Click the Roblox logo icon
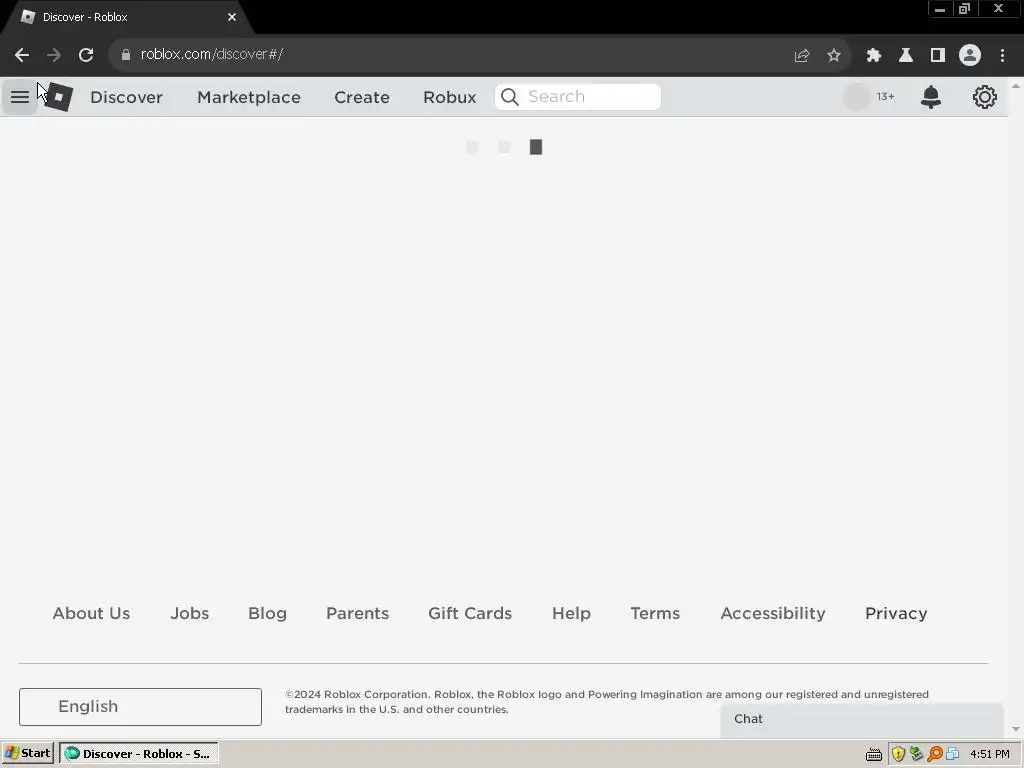The height and width of the screenshot is (768, 1024). [59, 97]
